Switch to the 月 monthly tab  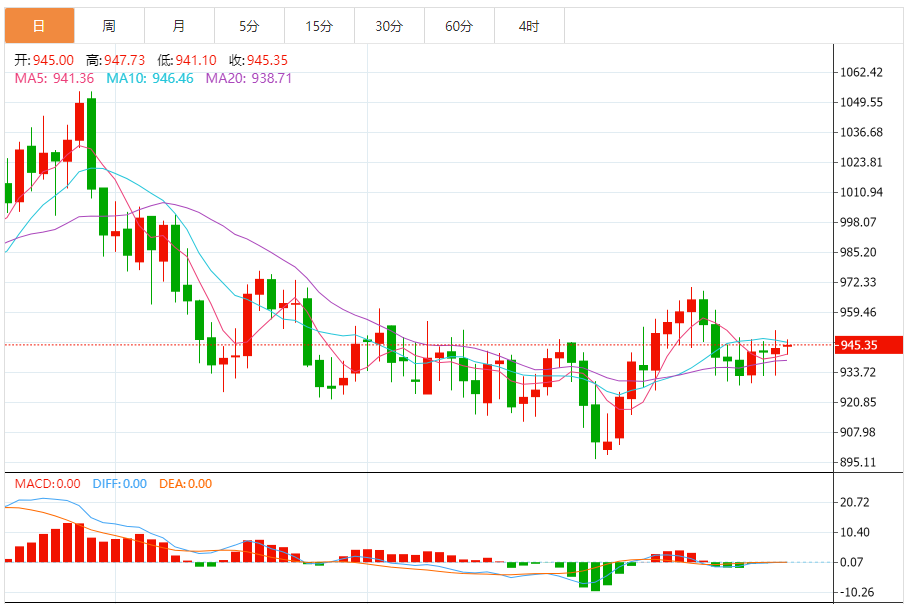point(179,26)
